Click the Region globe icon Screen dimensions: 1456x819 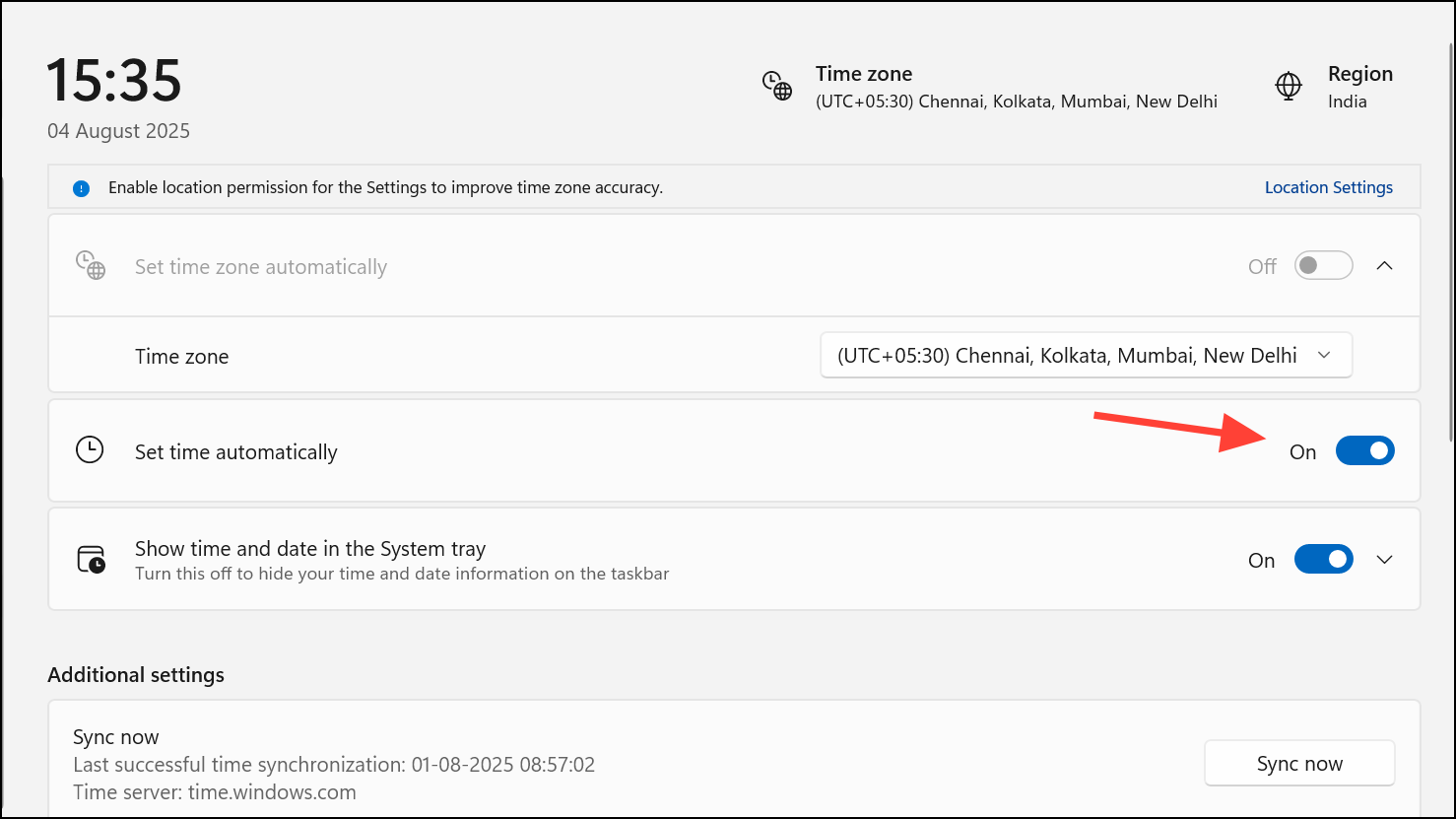(1288, 86)
